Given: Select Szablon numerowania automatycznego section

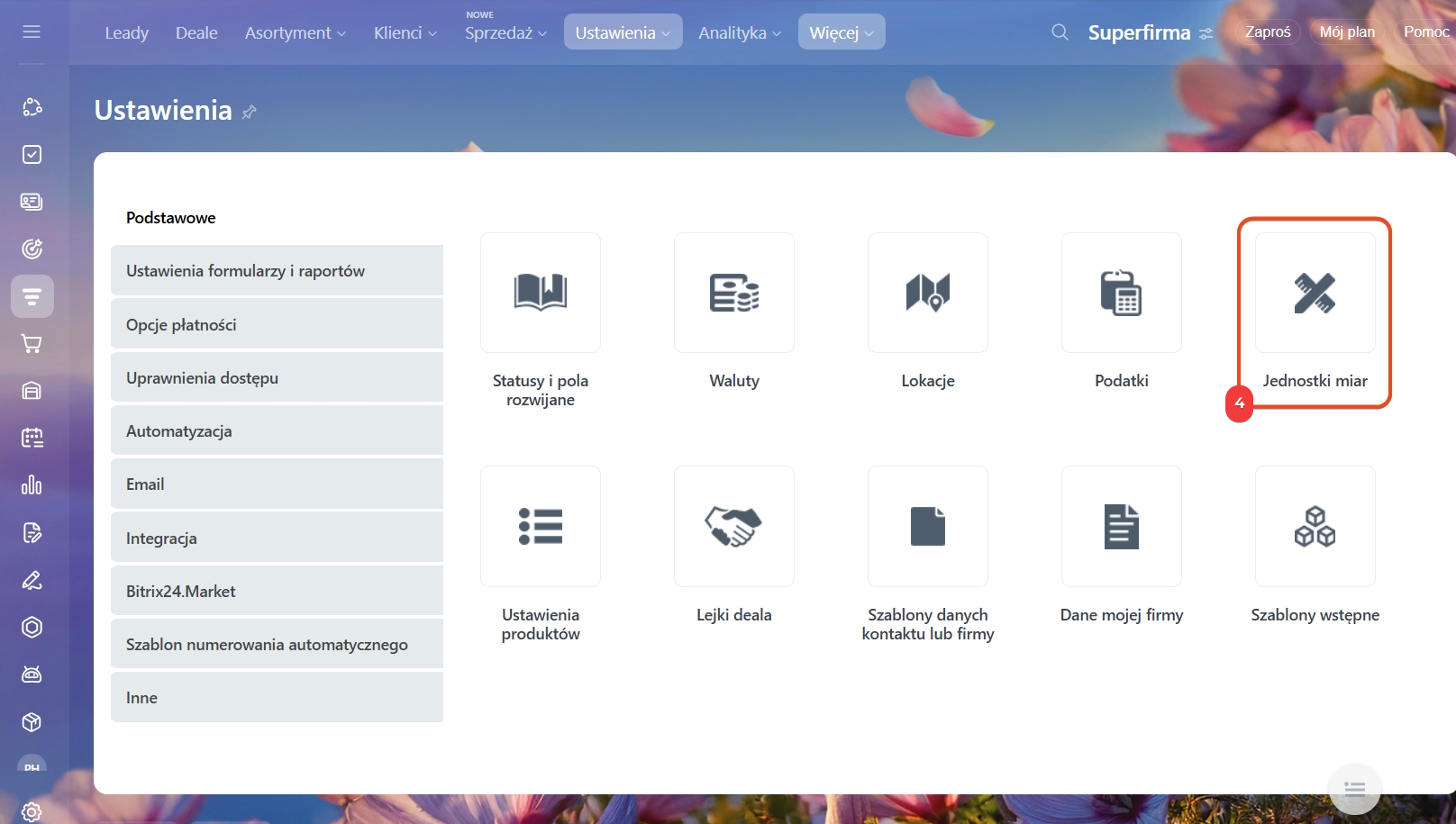Looking at the screenshot, I should (277, 644).
